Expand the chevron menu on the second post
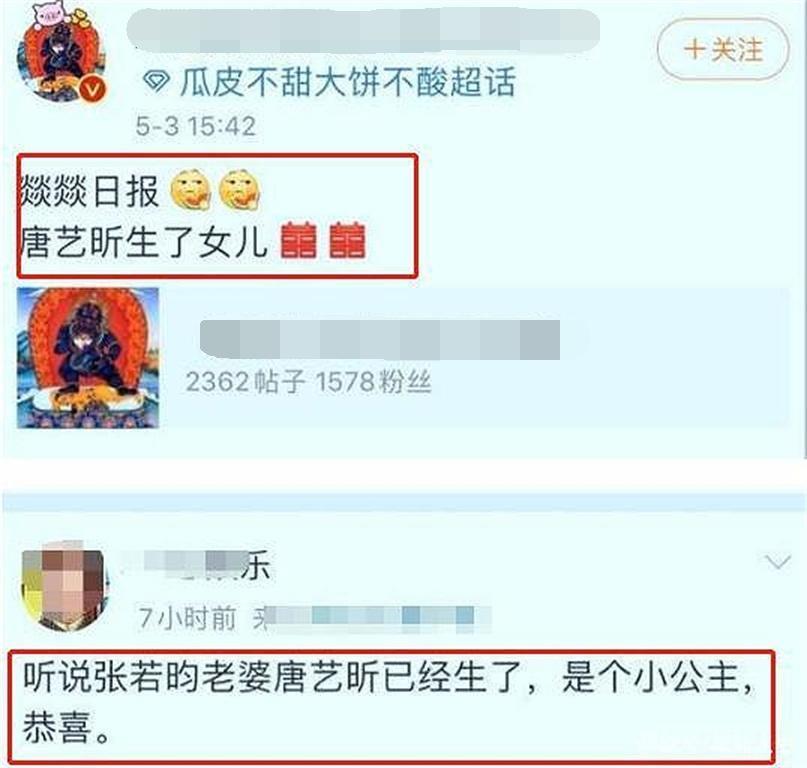The width and height of the screenshot is (807, 768). [x=778, y=562]
